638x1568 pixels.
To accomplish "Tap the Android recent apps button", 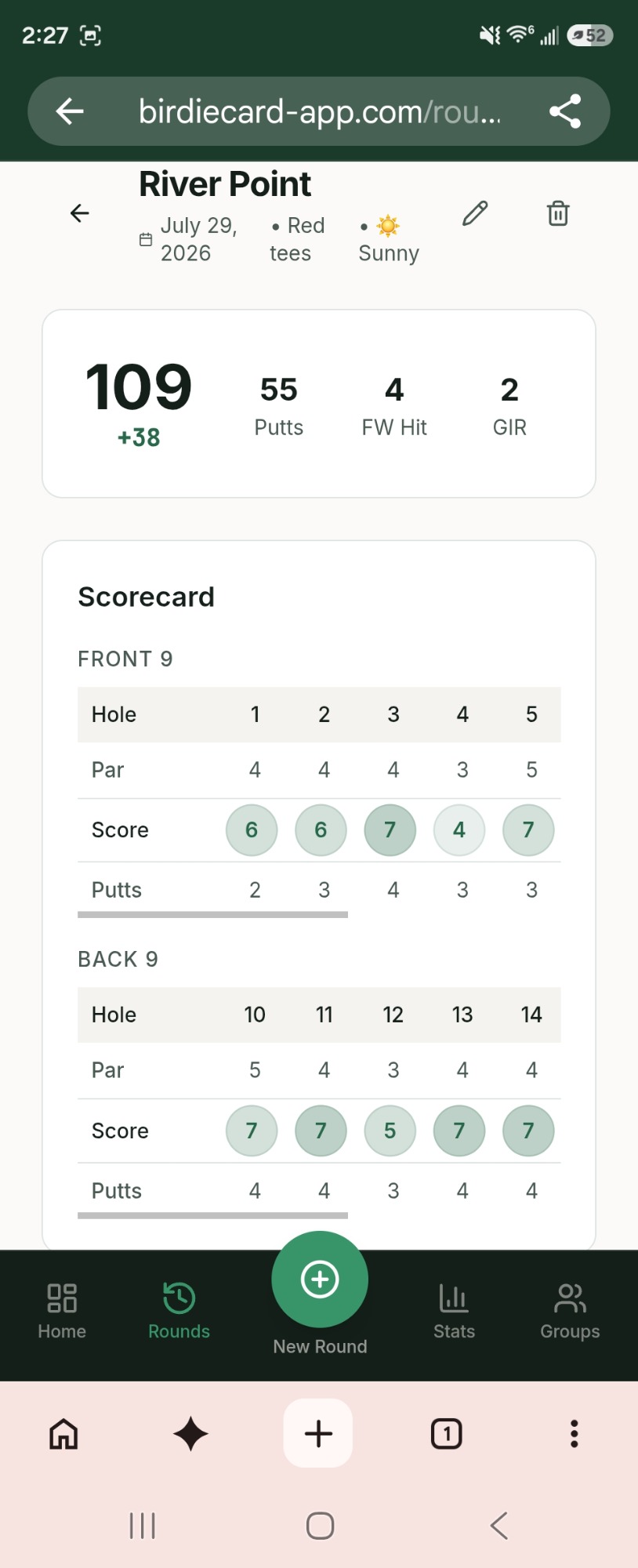I will tap(143, 1526).
